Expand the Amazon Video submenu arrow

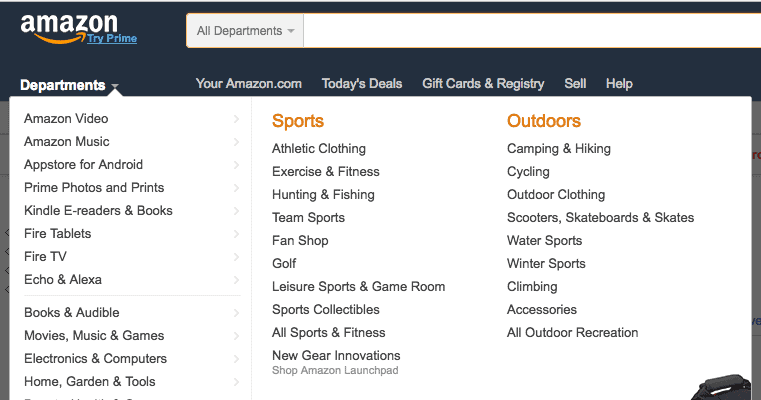click(236, 119)
